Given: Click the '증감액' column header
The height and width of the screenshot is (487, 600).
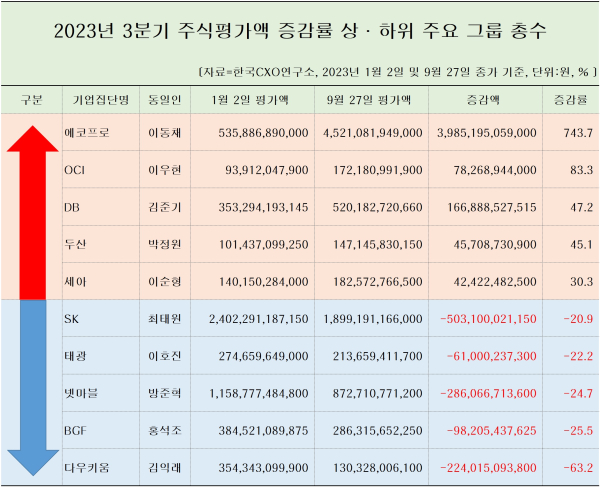Looking at the screenshot, I should point(483,100).
